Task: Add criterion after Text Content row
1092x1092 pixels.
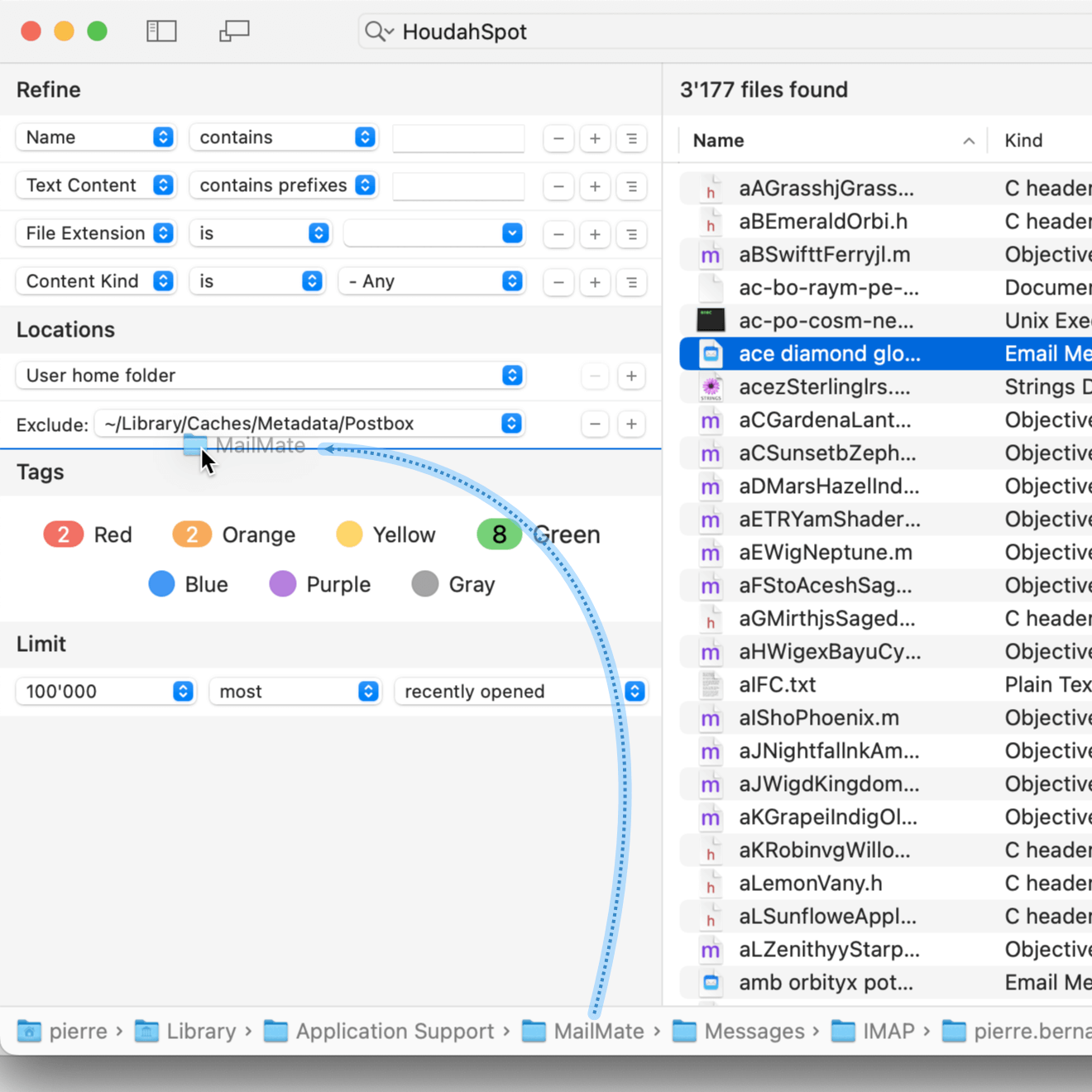Action: point(595,187)
